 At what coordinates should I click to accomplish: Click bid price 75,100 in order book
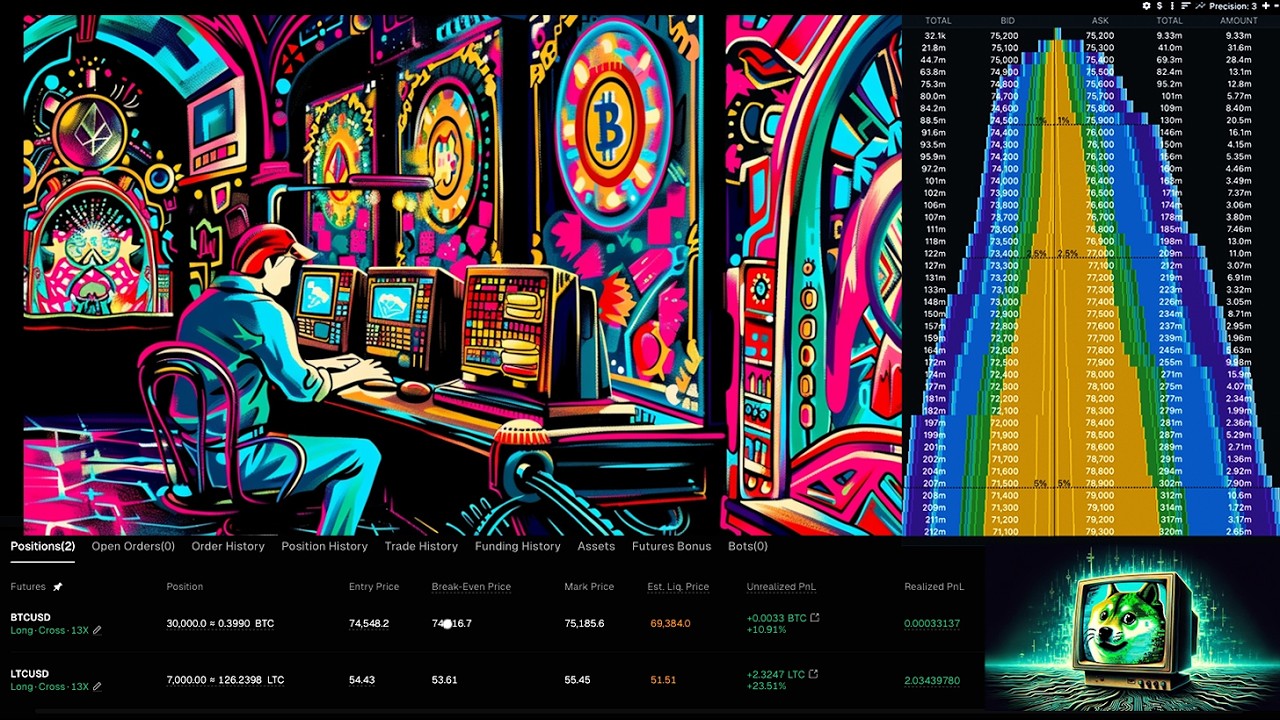[x=1004, y=48]
